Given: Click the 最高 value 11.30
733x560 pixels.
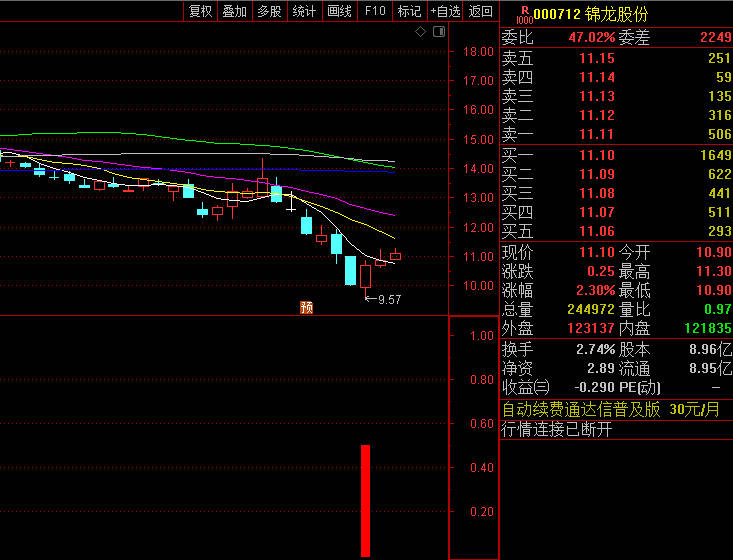Looking at the screenshot, I should click(x=714, y=272).
